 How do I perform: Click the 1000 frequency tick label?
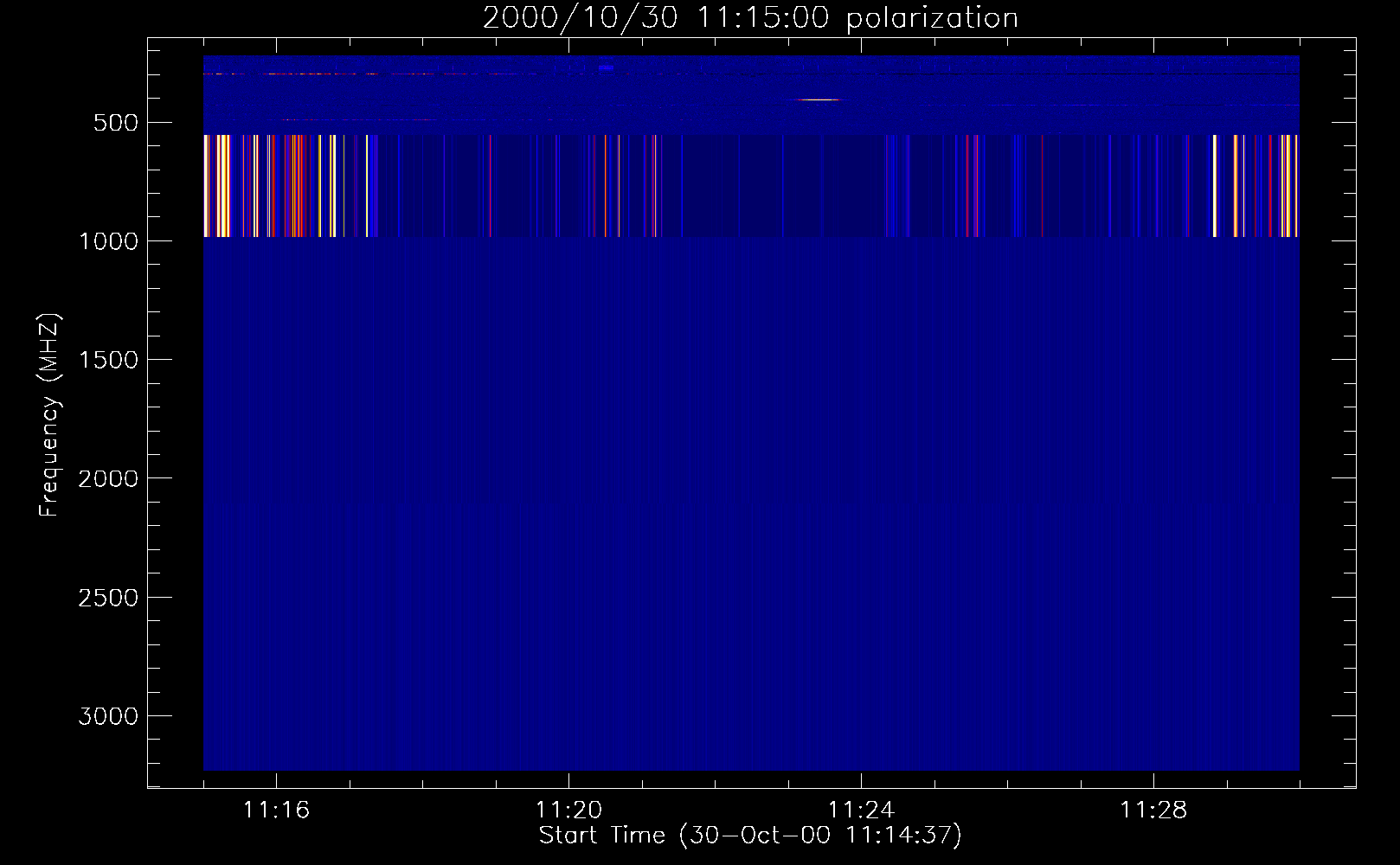click(108, 241)
